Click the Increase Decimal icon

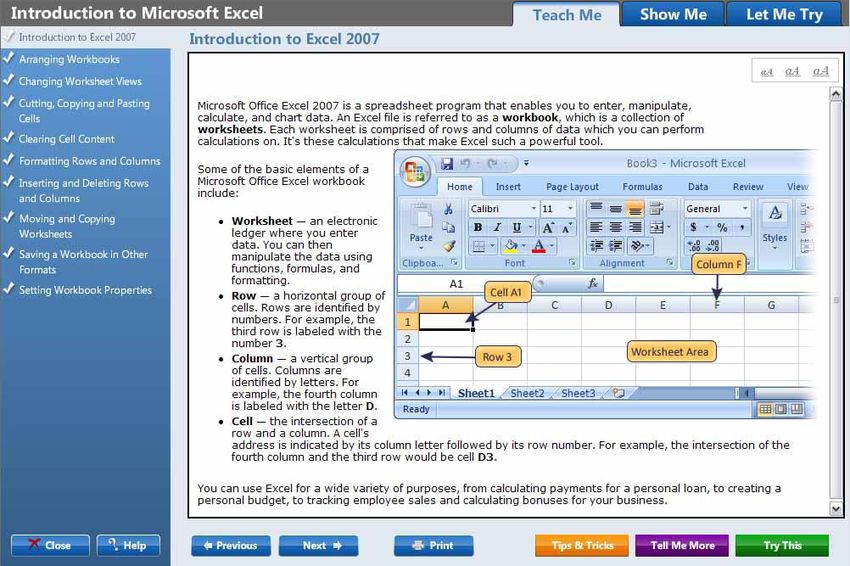[694, 246]
